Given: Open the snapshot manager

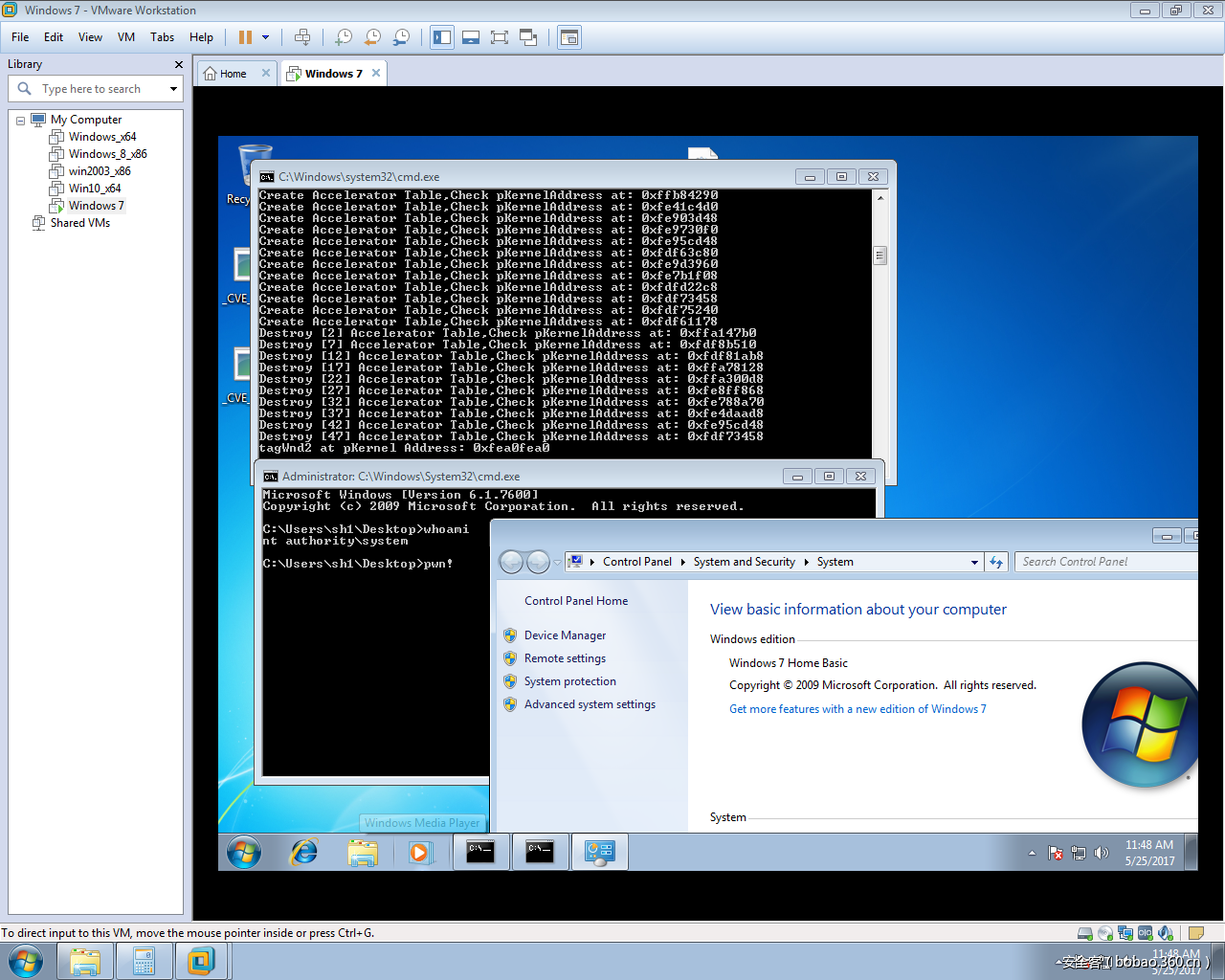Looking at the screenshot, I should click(x=402, y=37).
